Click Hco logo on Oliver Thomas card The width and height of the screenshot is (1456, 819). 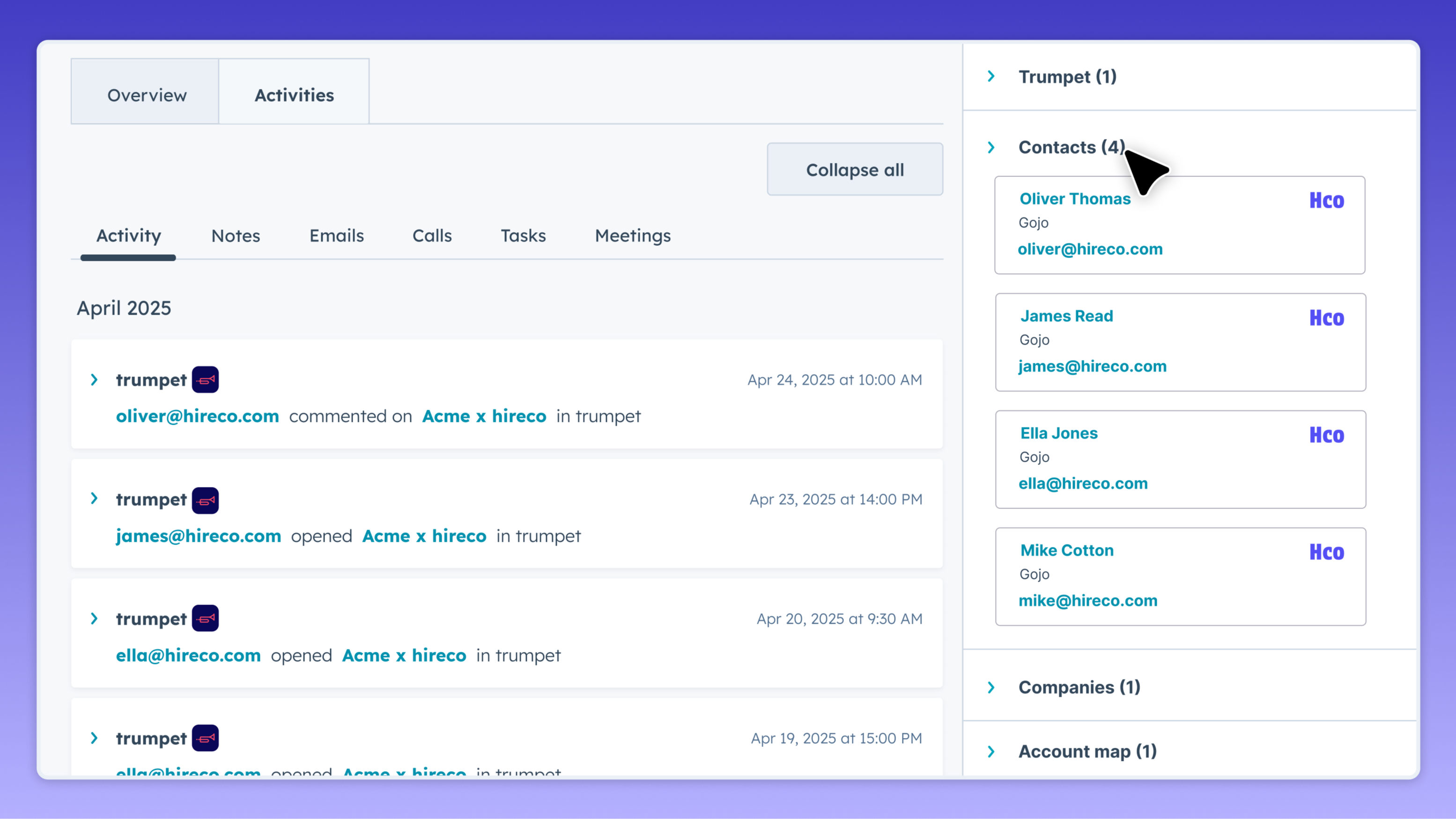[1327, 200]
